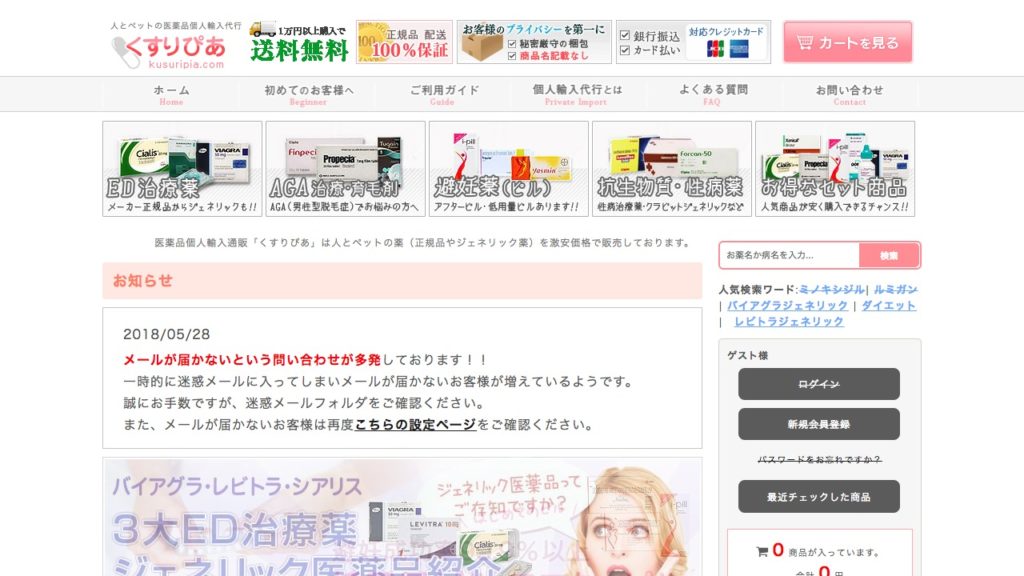Click the ログイン button

pyautogui.click(x=819, y=384)
